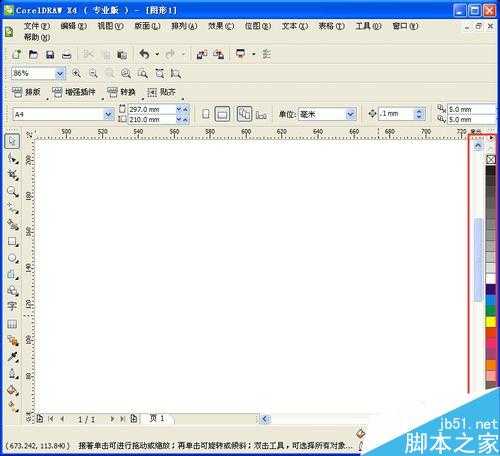Choose the Ellipse tool
Image resolution: width=500 pixels, height=456 pixels.
point(12,258)
